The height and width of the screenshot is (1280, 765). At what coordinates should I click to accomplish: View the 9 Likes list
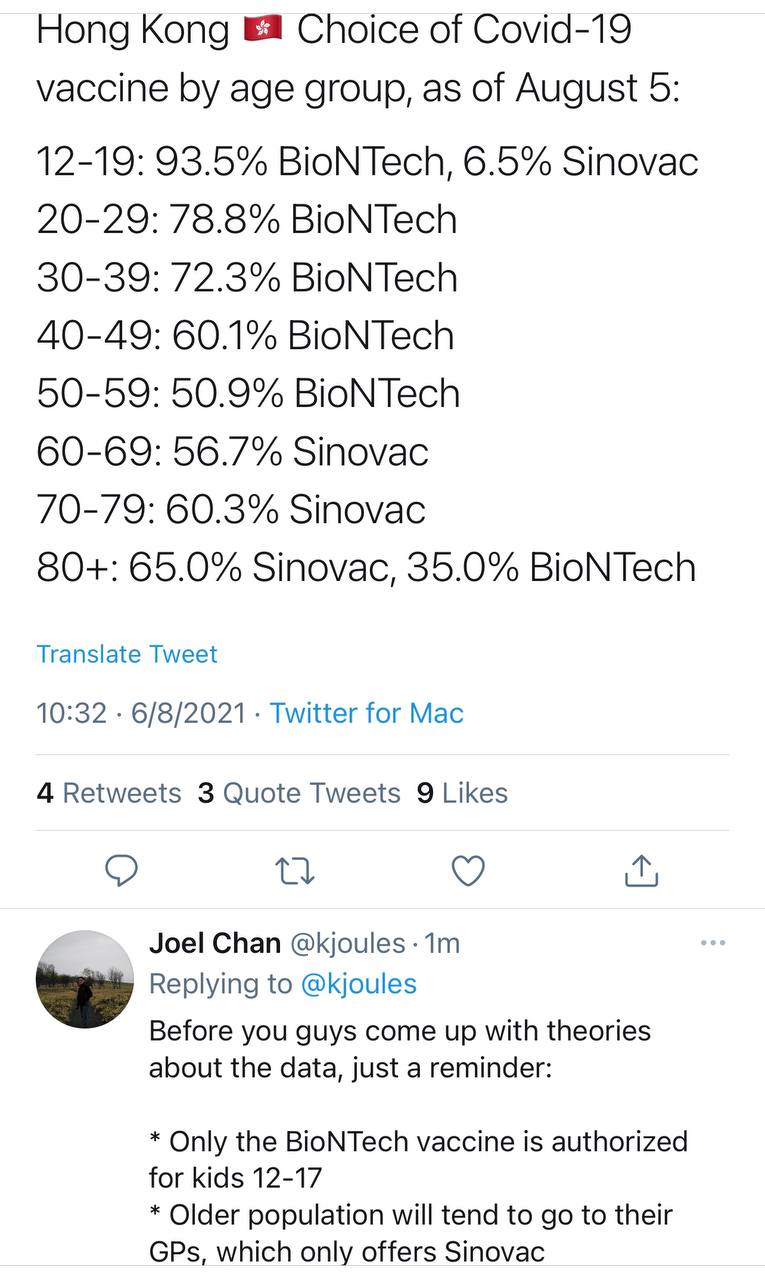(x=462, y=793)
